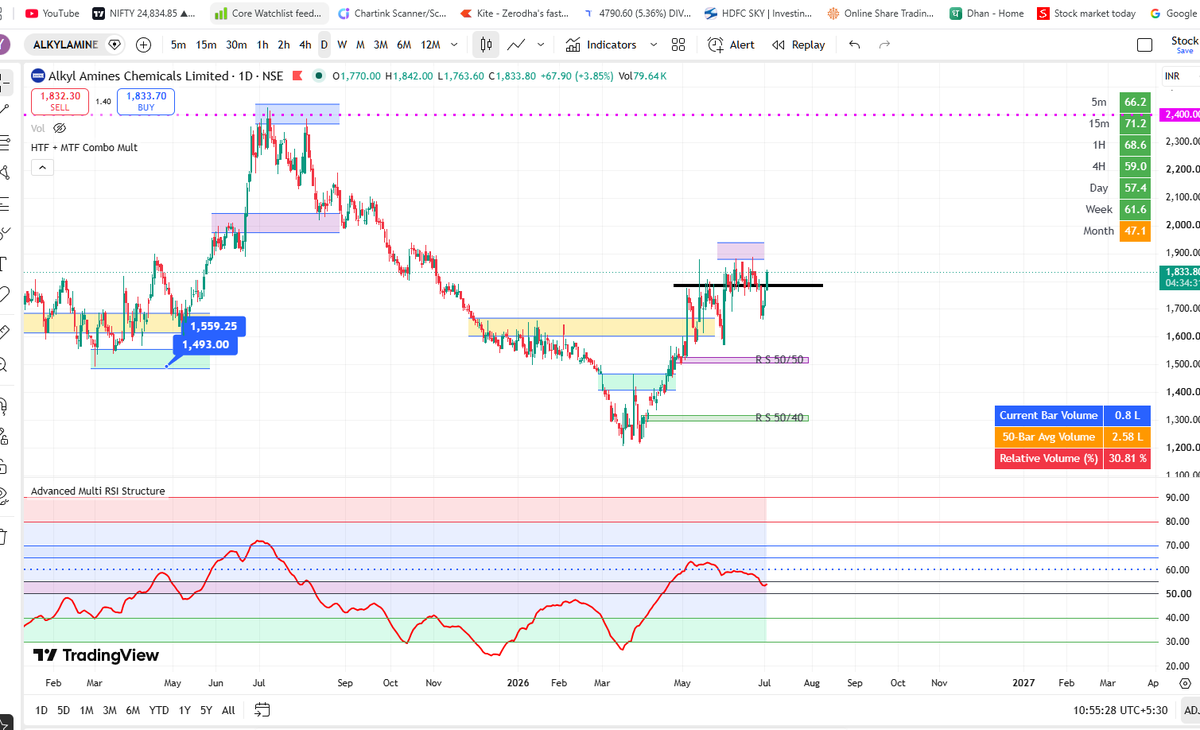Set date range to YTD
This screenshot has height=730, width=1200.
coord(158,710)
